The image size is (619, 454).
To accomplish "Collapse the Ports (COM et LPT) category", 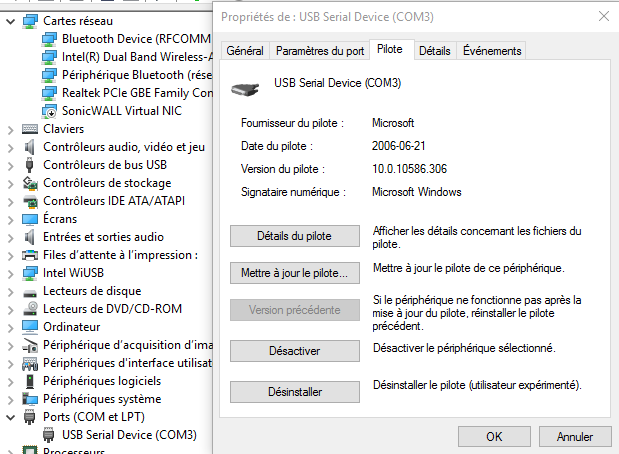I will tap(11, 417).
